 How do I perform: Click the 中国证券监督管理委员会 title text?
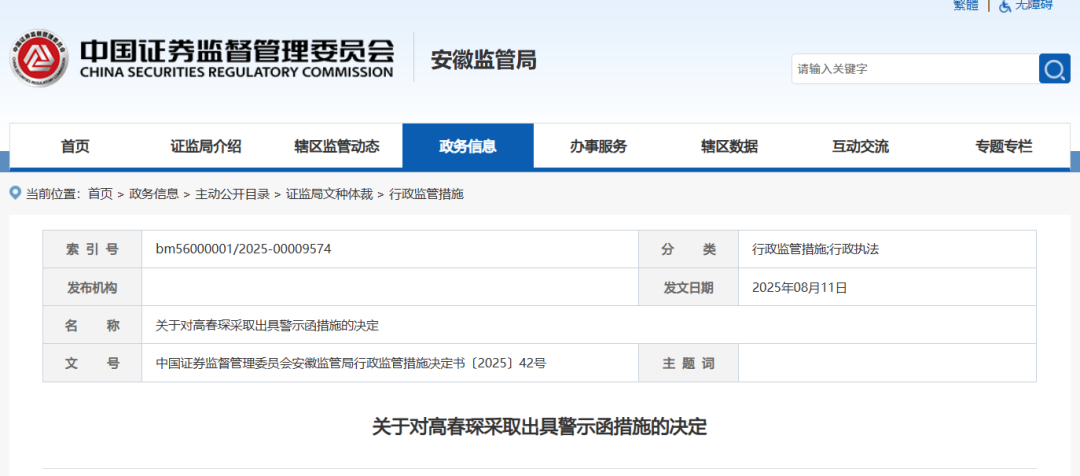coord(237,50)
